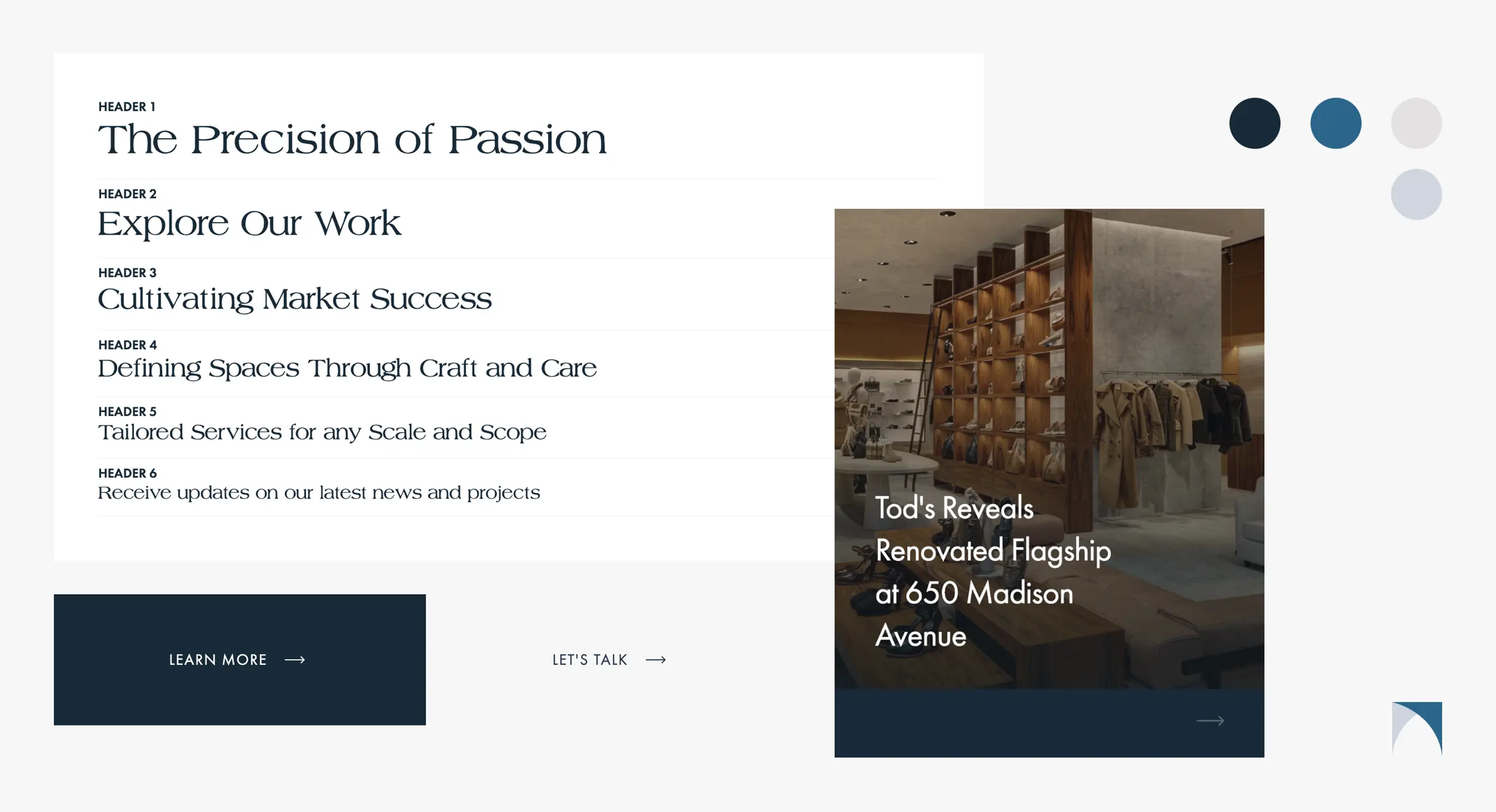1496x812 pixels.
Task: Pick the pale blue-gray color swatch
Action: [x=1416, y=194]
